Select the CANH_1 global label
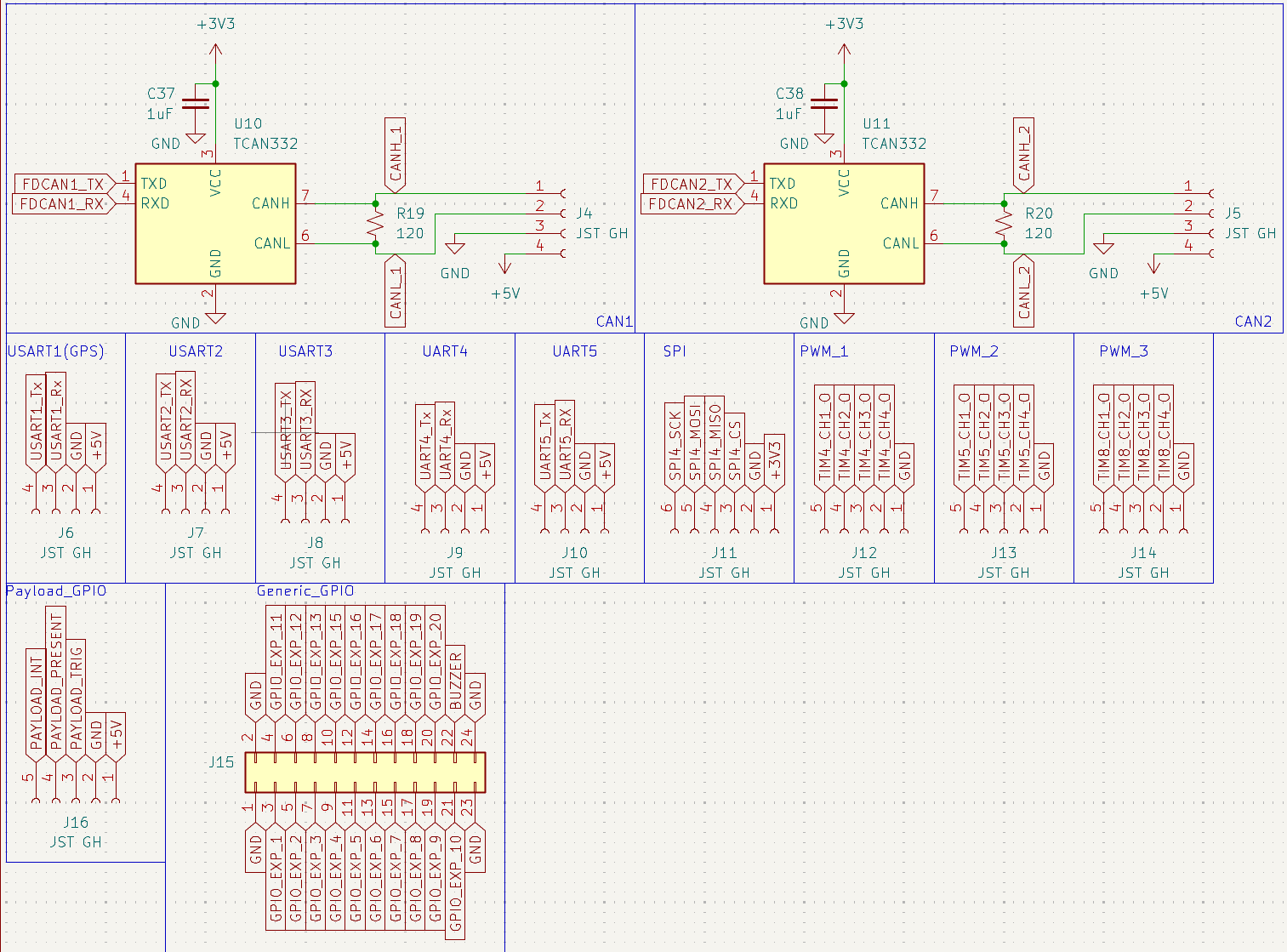Image resolution: width=1287 pixels, height=952 pixels. click(x=396, y=156)
